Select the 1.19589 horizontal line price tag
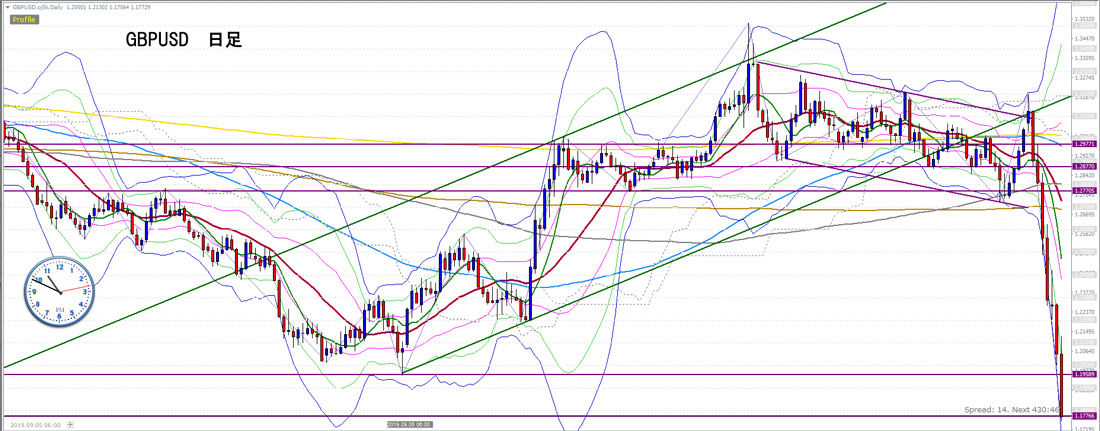Viewport: 1100px width, 431px height. point(1084,374)
